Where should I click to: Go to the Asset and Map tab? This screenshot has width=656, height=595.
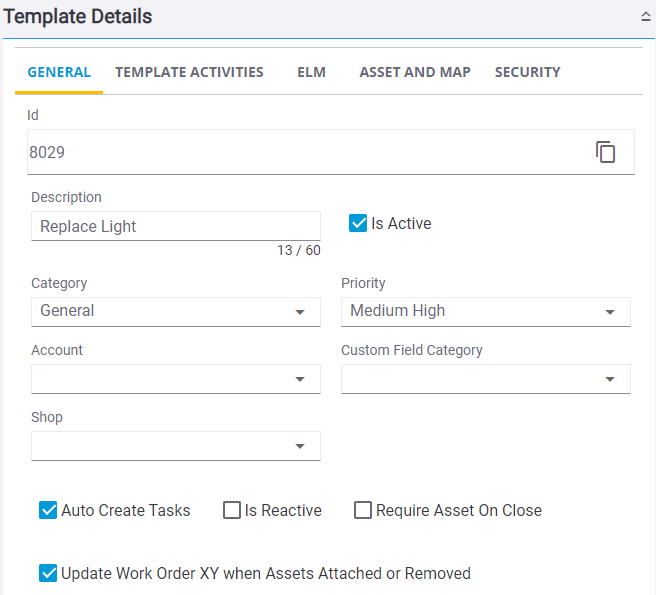pos(415,72)
